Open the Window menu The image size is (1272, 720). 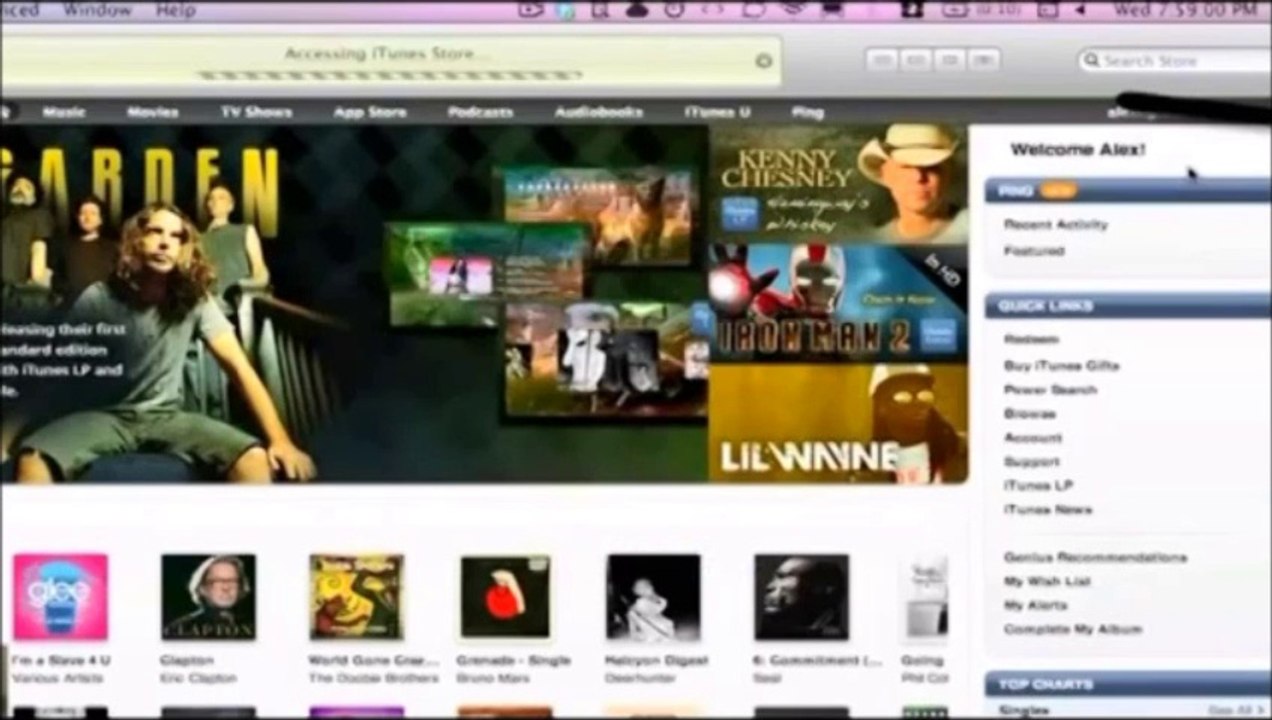click(97, 9)
